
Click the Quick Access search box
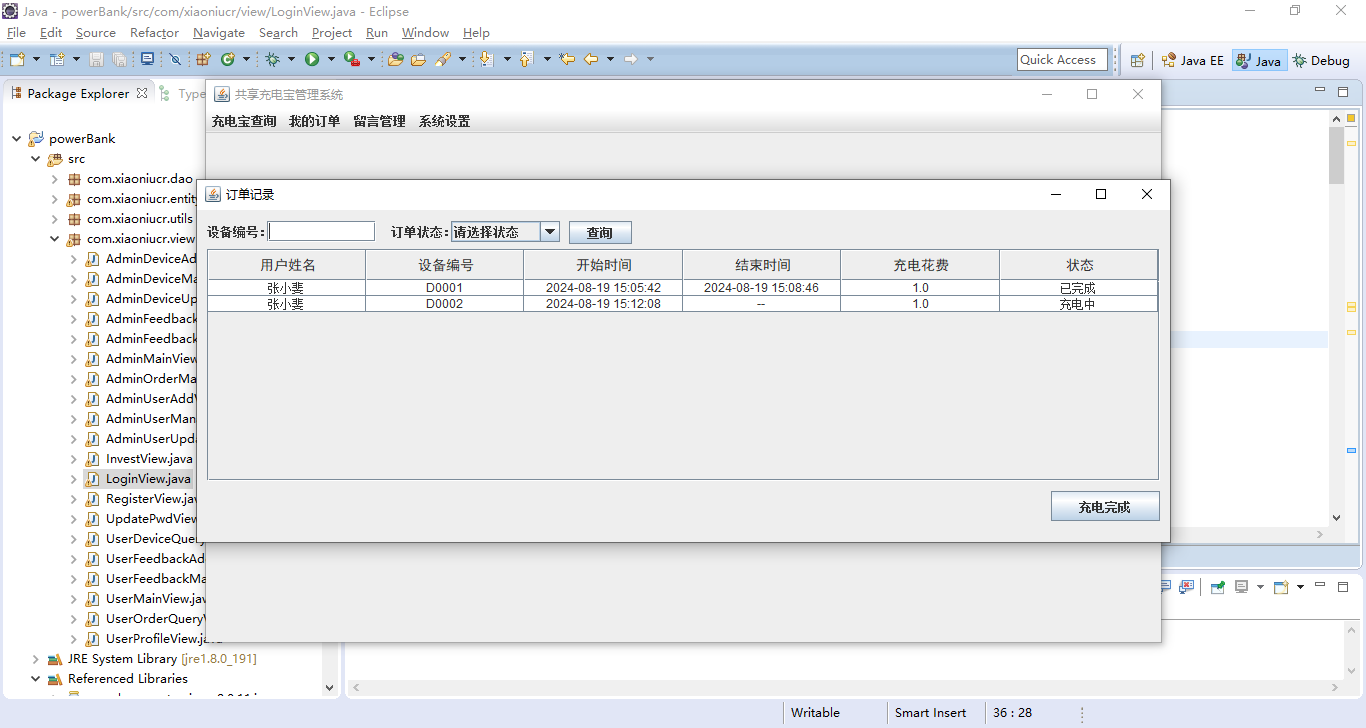[1062, 60]
